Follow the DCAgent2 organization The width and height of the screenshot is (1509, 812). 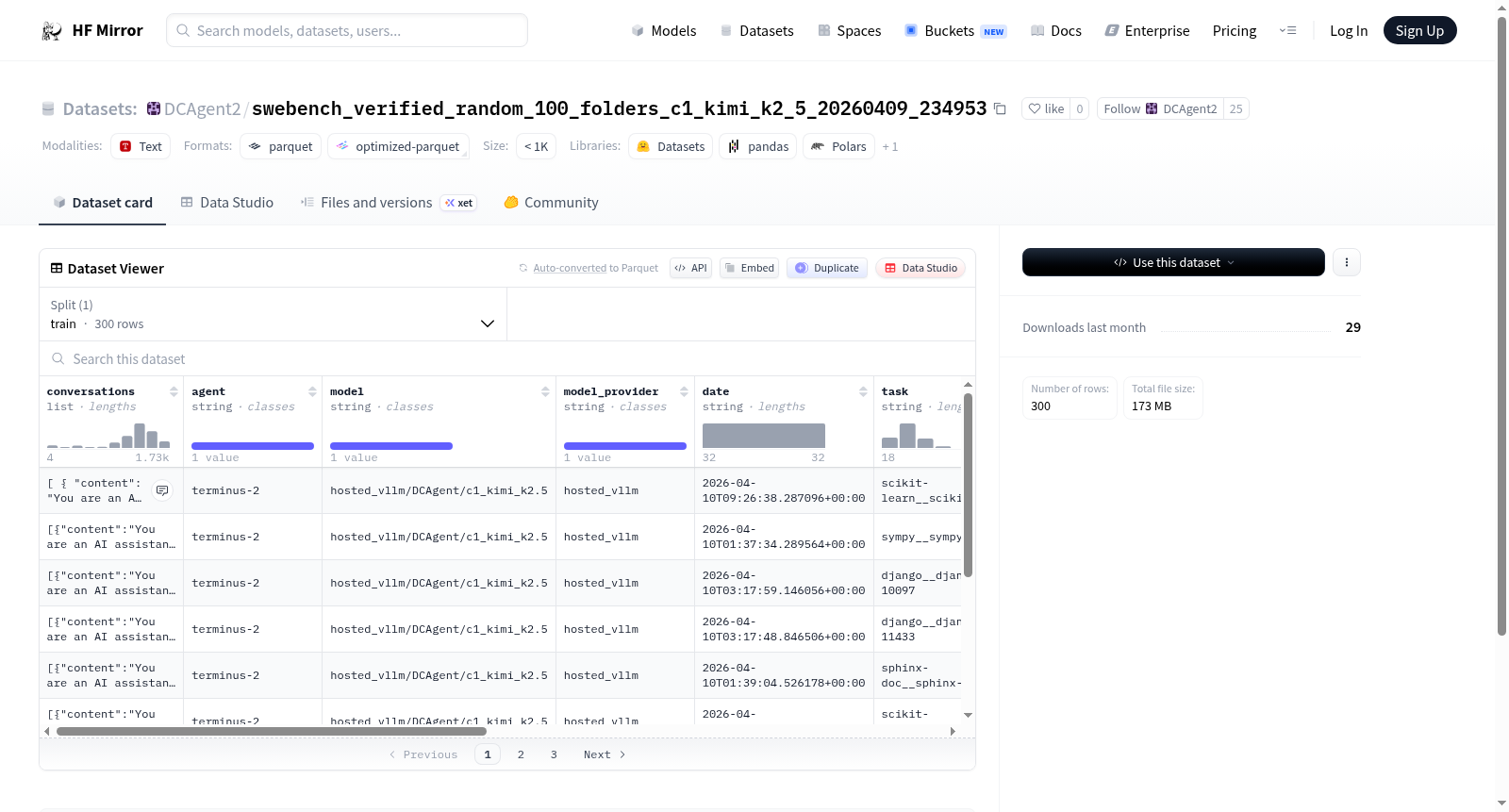point(1160,108)
